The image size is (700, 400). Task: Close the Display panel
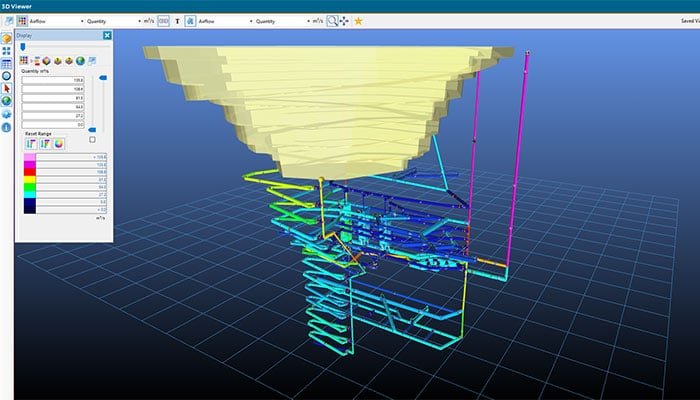[107, 35]
